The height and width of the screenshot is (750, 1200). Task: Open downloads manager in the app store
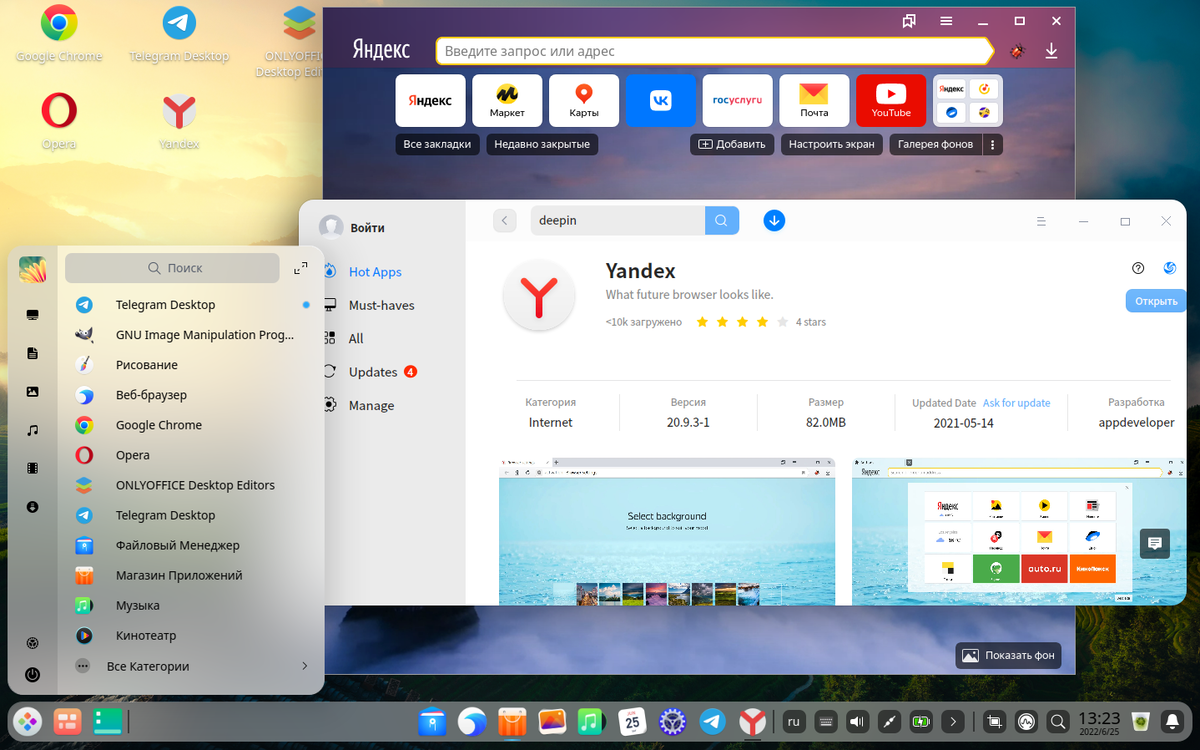click(x=774, y=221)
